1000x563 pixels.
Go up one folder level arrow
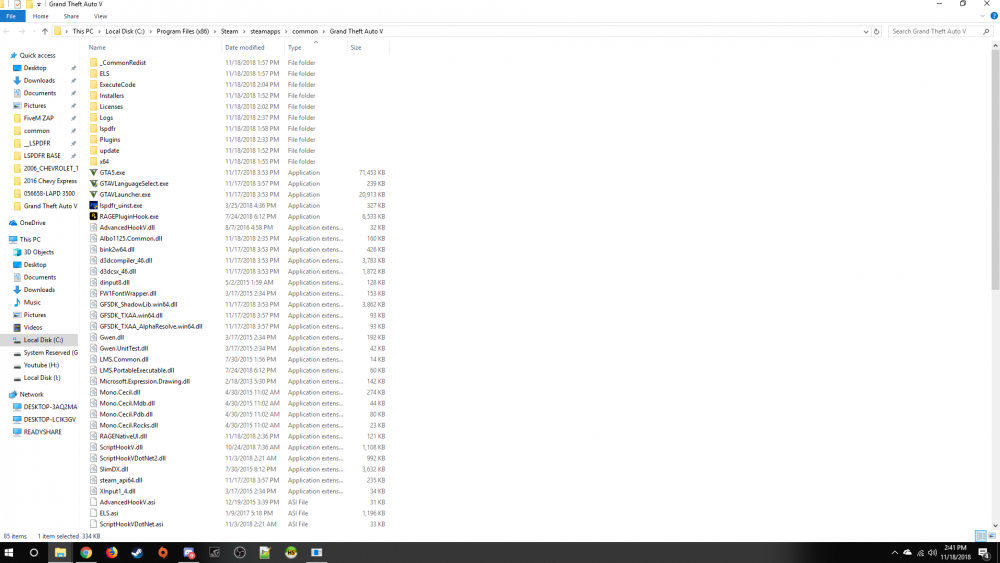[x=44, y=31]
